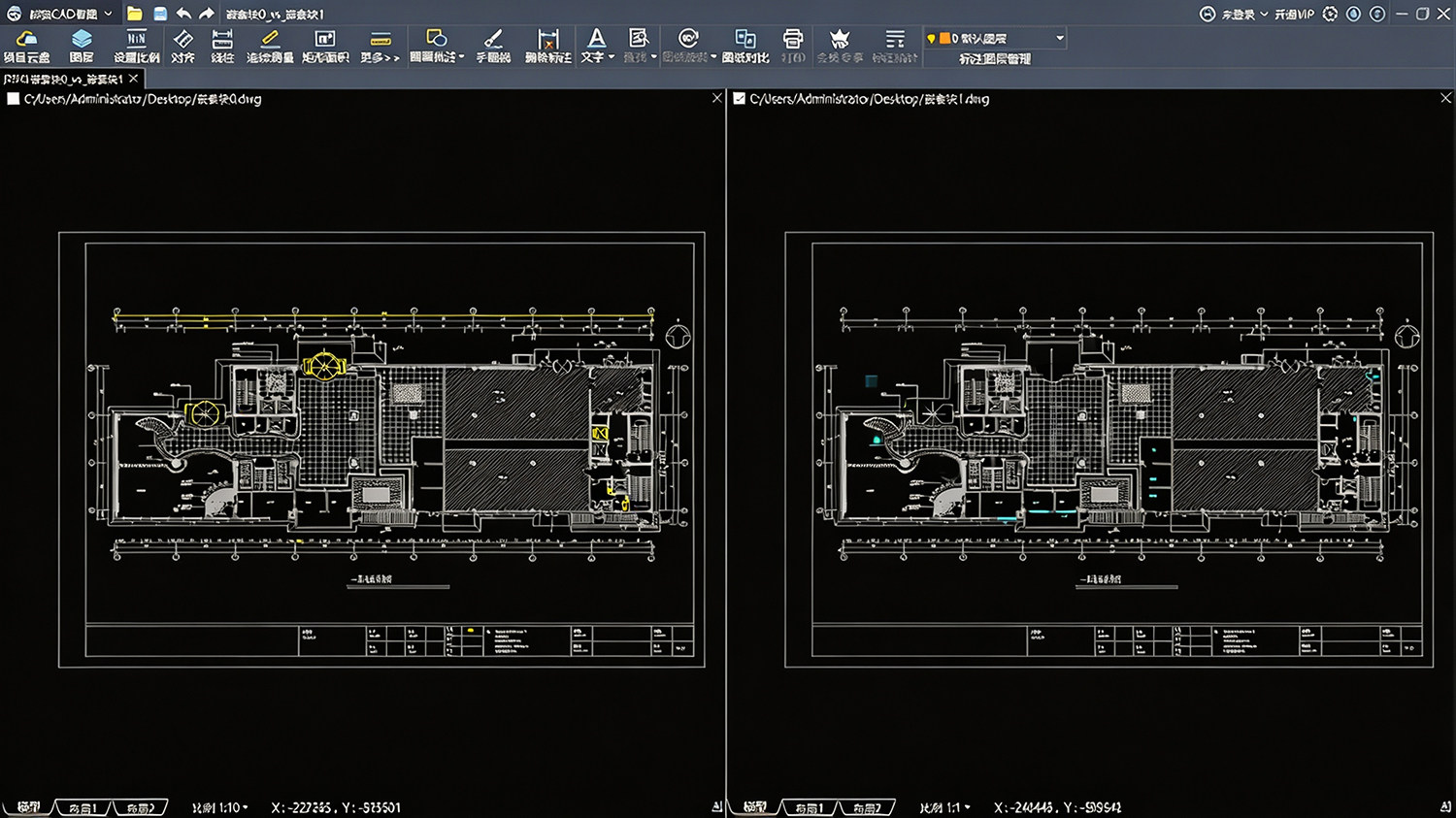The width and height of the screenshot is (1456, 818).
Task: Expand the app name menu chevron
Action: 109,14
